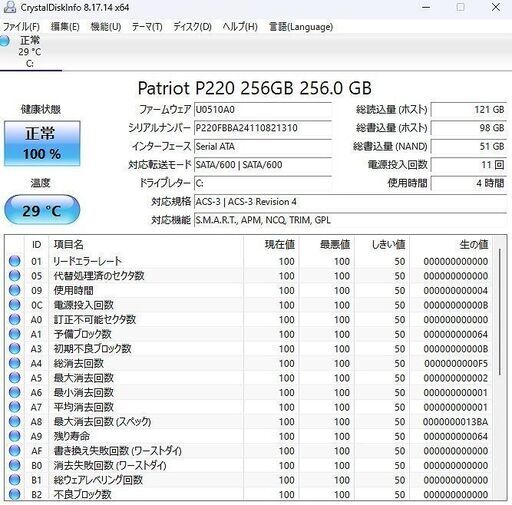Viewport: 512px width, 505px height.
Task: Click the しきい値 column header
Action: (x=382, y=245)
